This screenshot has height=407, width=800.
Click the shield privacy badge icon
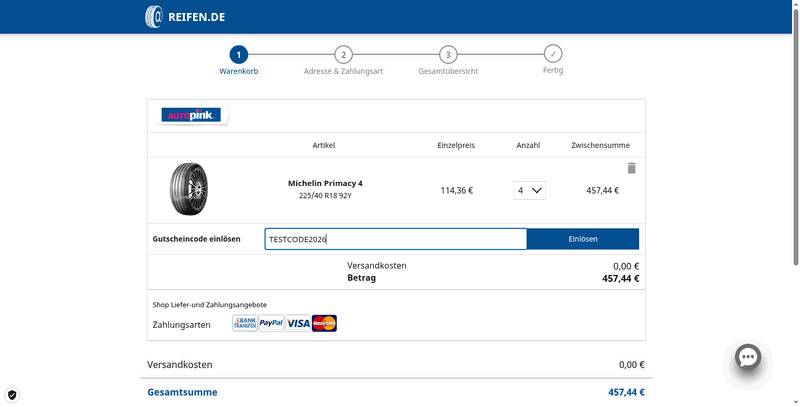12,395
